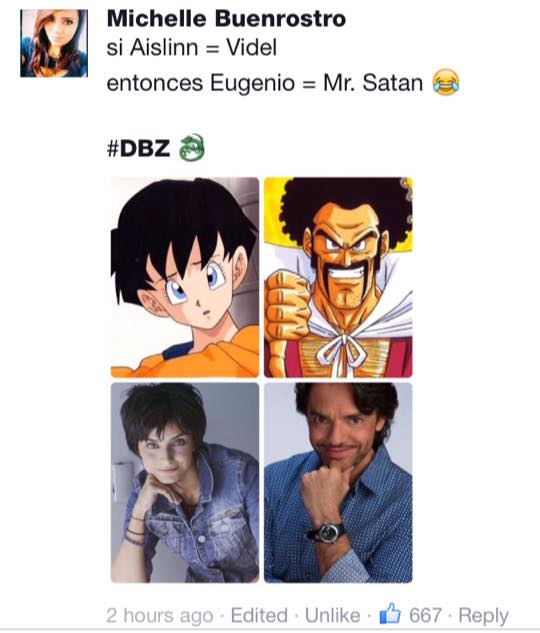Click the Unlike button
The width and height of the screenshot is (540, 633).
coord(333,616)
